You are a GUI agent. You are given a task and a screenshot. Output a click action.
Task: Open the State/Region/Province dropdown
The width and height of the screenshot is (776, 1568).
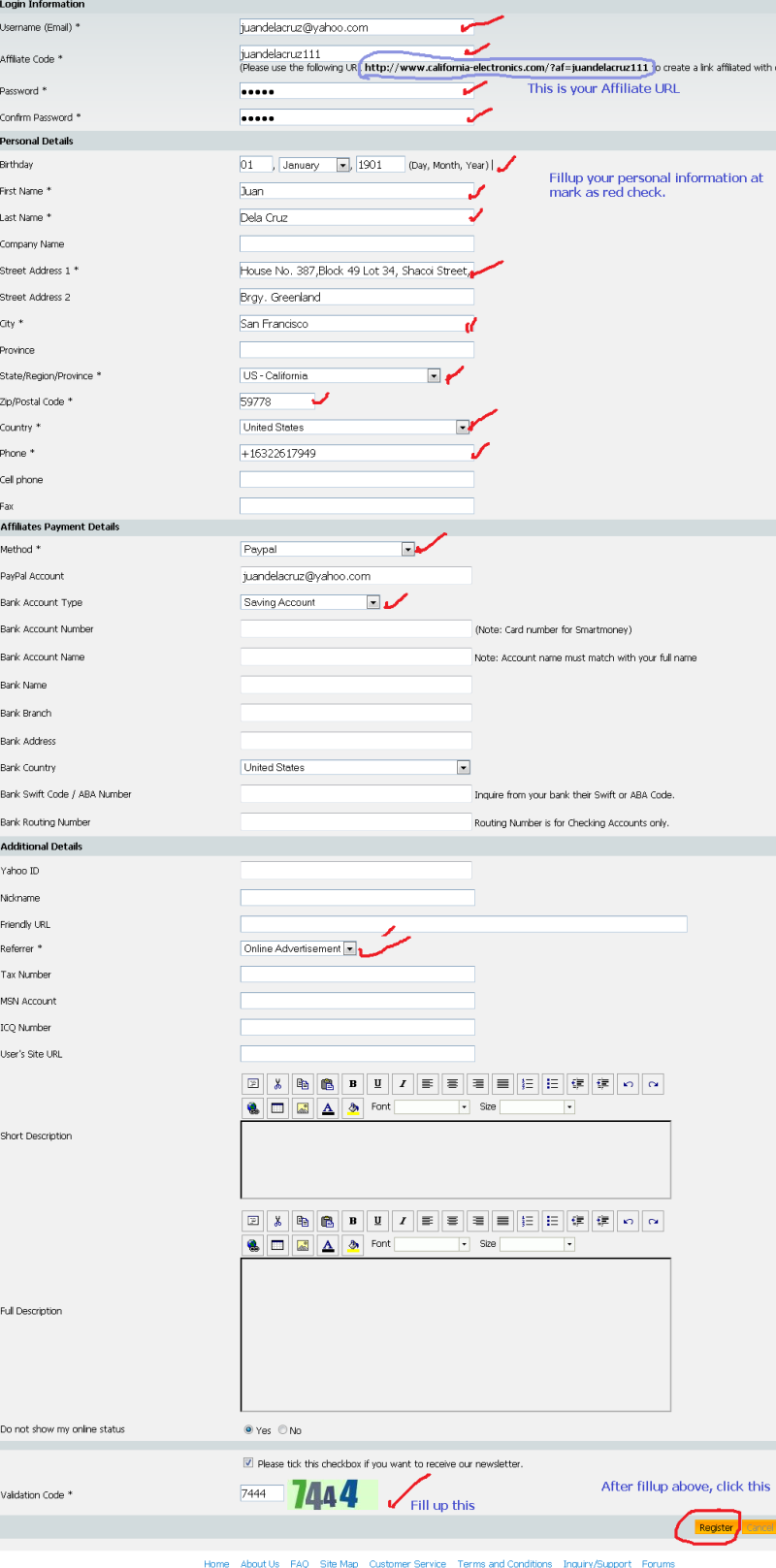(340, 375)
